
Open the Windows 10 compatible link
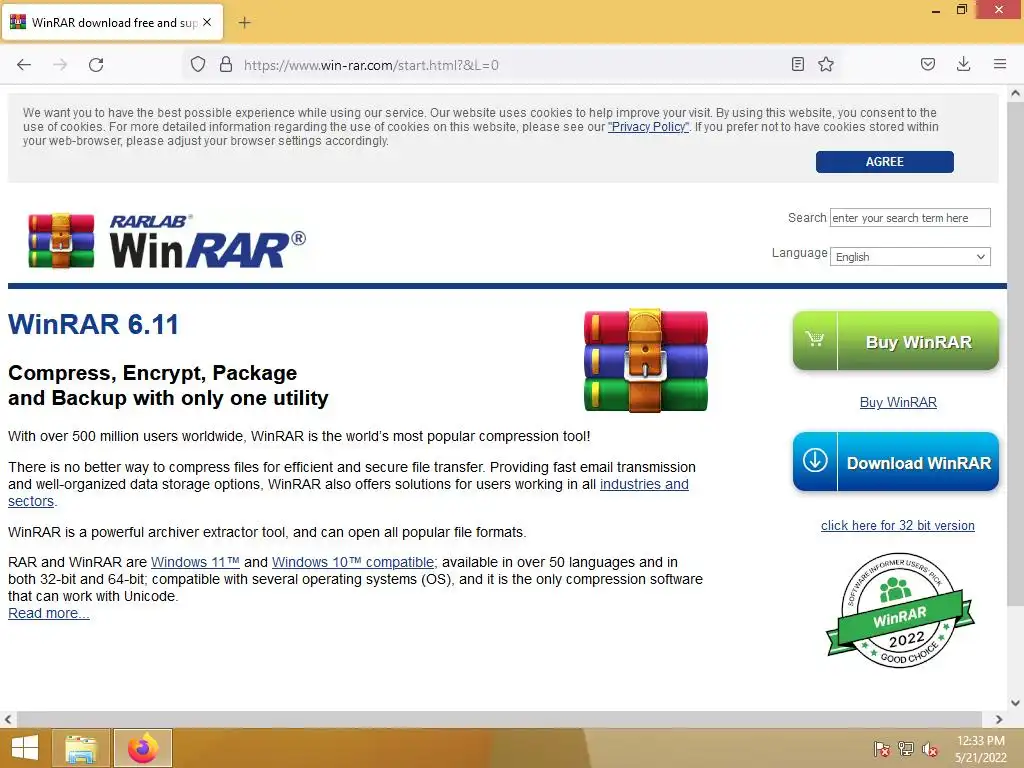coord(353,562)
